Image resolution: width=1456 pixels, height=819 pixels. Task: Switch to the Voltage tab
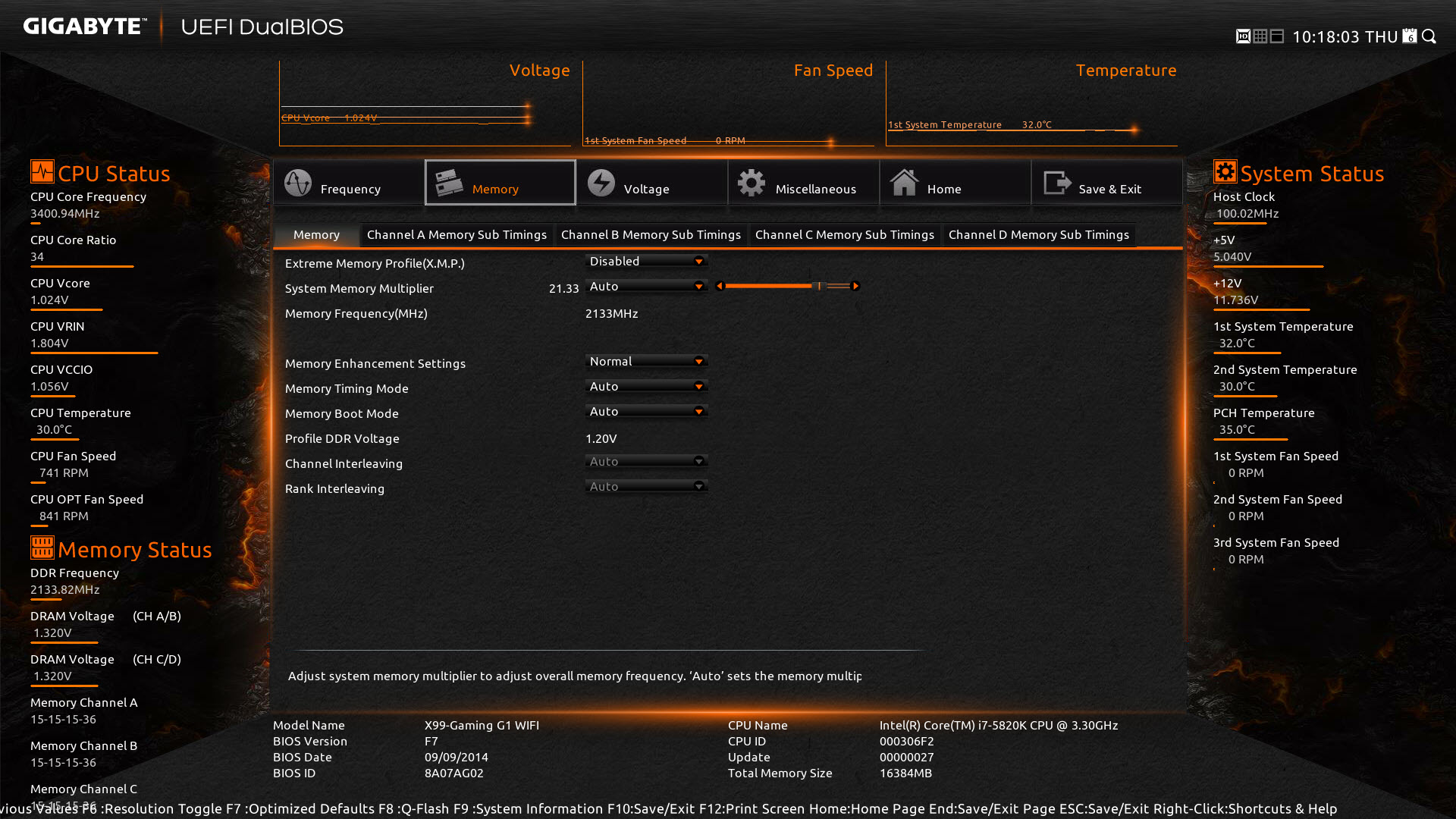click(652, 183)
